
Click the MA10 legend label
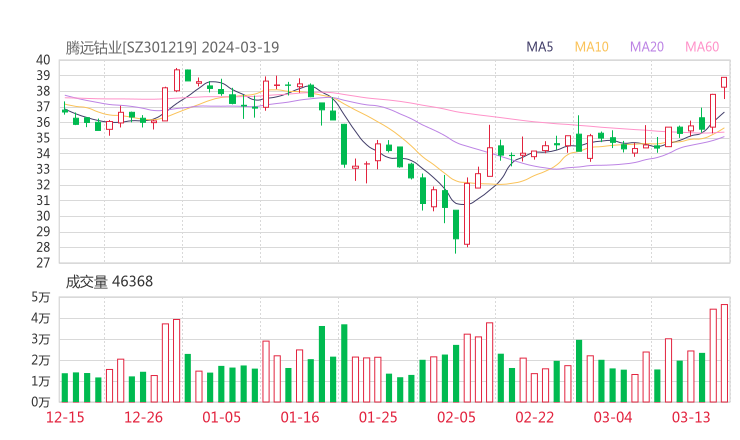[591, 47]
